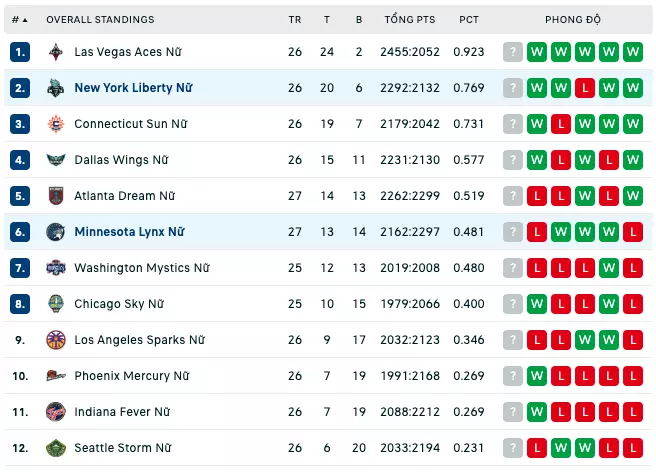The height and width of the screenshot is (472, 656).
Task: Click the Dallas Wings team logo
Action: coord(56,160)
